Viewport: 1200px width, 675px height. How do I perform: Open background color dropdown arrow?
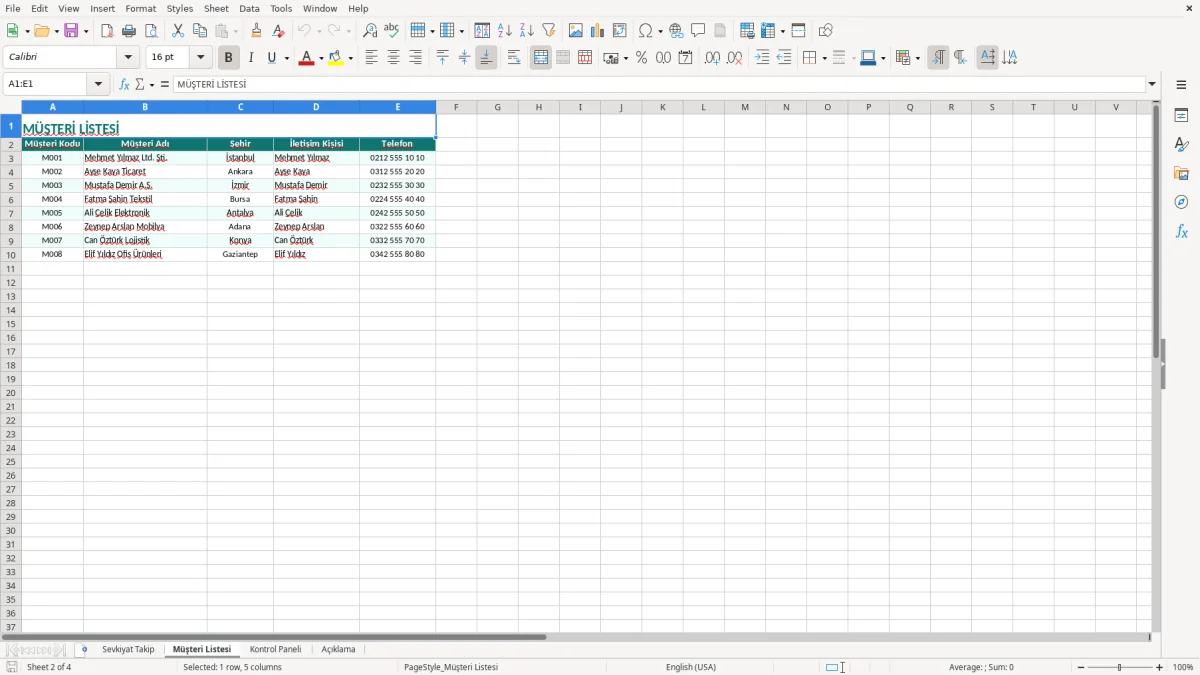click(x=350, y=59)
